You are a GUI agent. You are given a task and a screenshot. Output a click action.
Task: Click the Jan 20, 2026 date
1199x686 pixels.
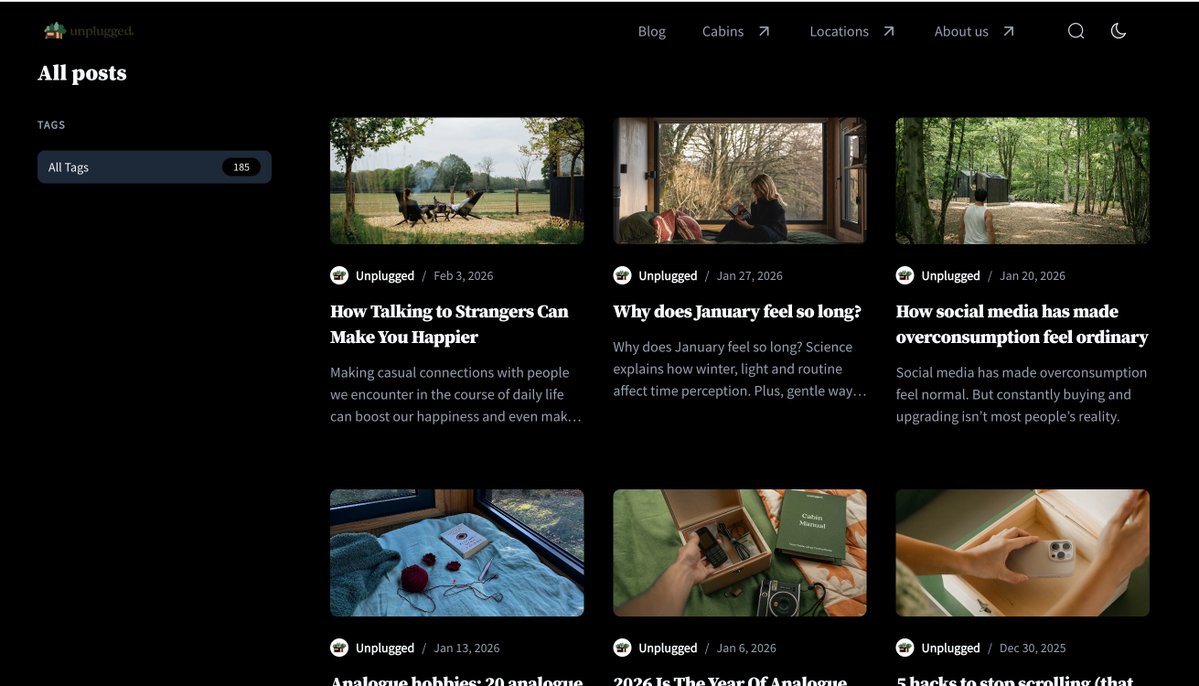(1032, 275)
